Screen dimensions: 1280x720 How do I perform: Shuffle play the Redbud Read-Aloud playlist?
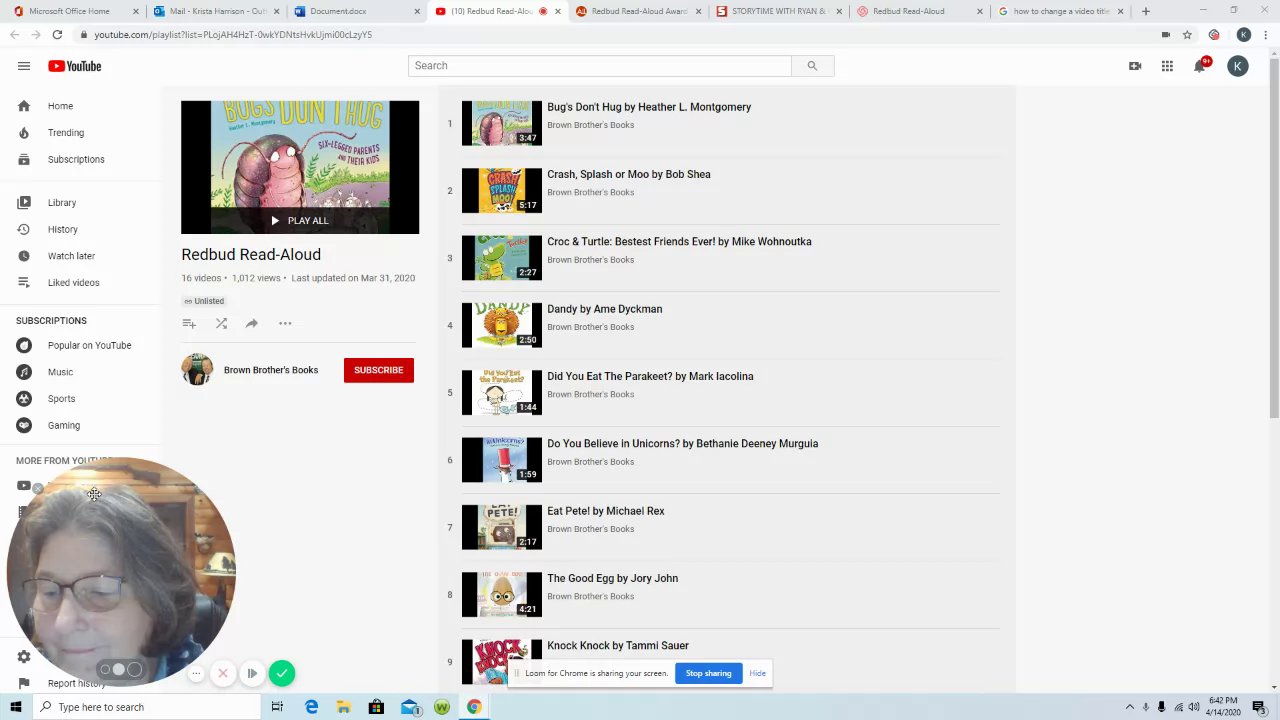click(x=221, y=323)
